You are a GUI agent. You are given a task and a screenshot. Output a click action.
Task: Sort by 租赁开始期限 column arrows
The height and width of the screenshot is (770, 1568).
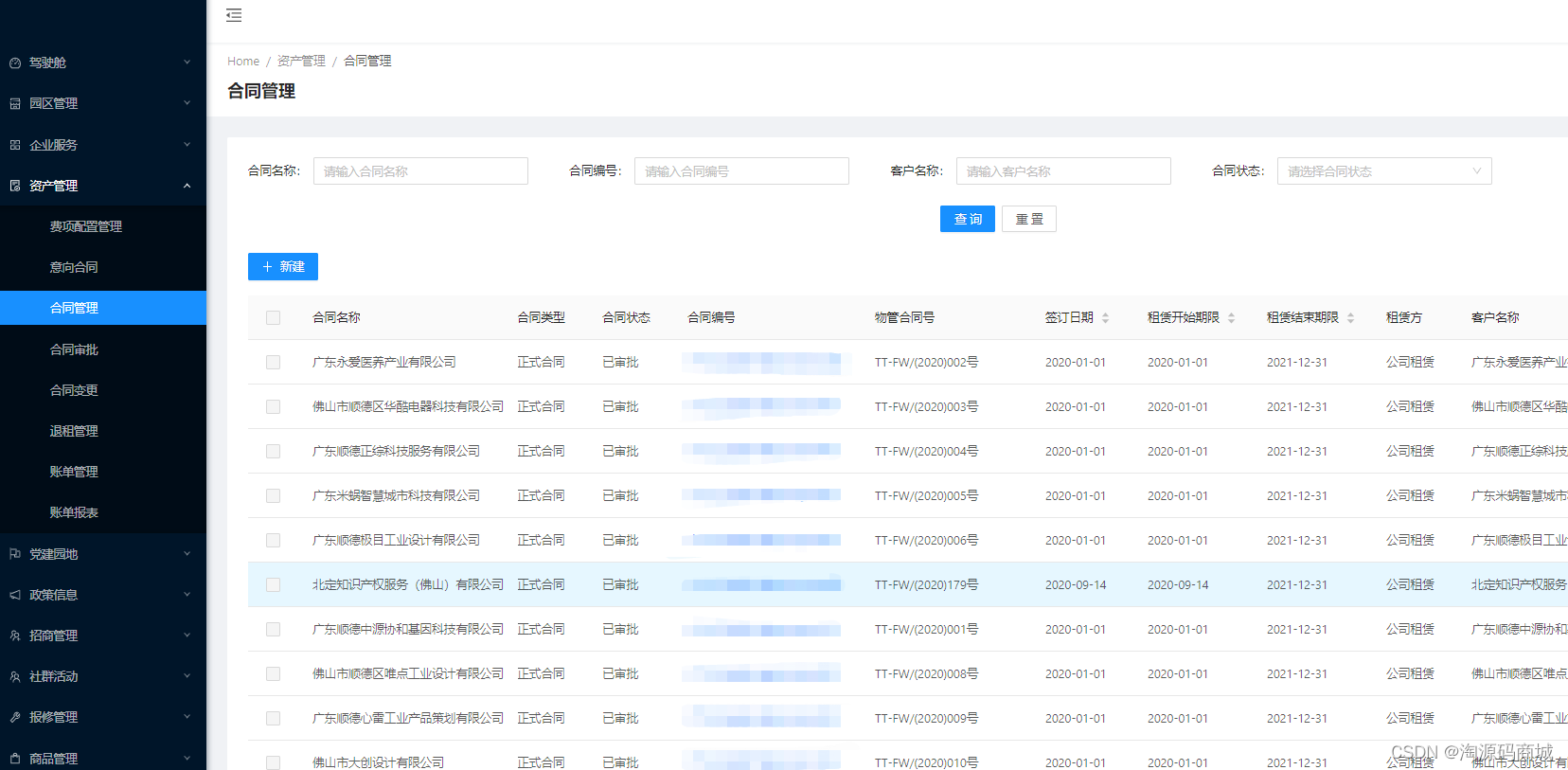tap(1231, 318)
